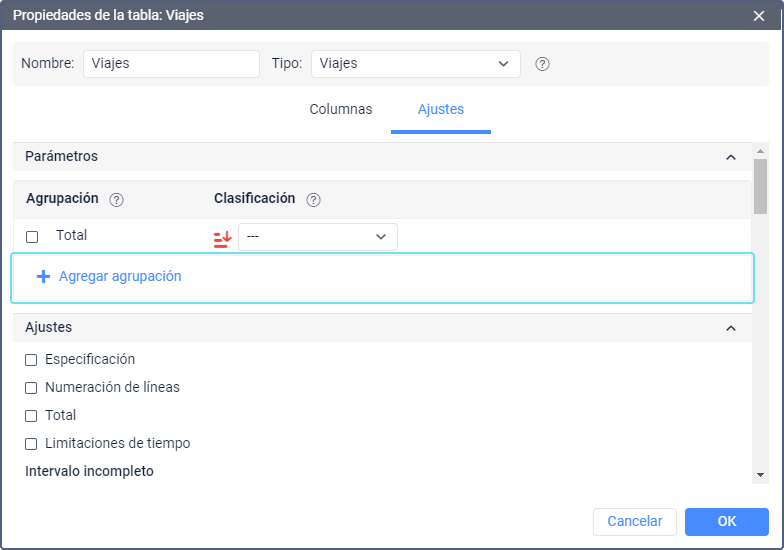Viewport: 784px width, 550px height.
Task: Open the Clasificación sorting dropdown
Action: point(317,237)
